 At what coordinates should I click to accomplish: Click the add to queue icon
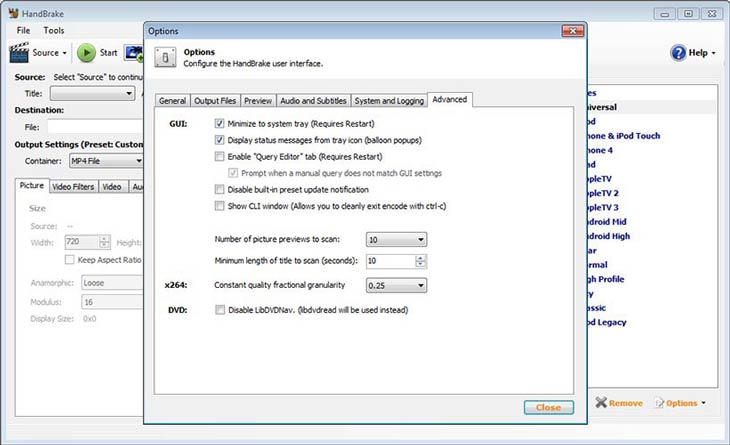134,53
